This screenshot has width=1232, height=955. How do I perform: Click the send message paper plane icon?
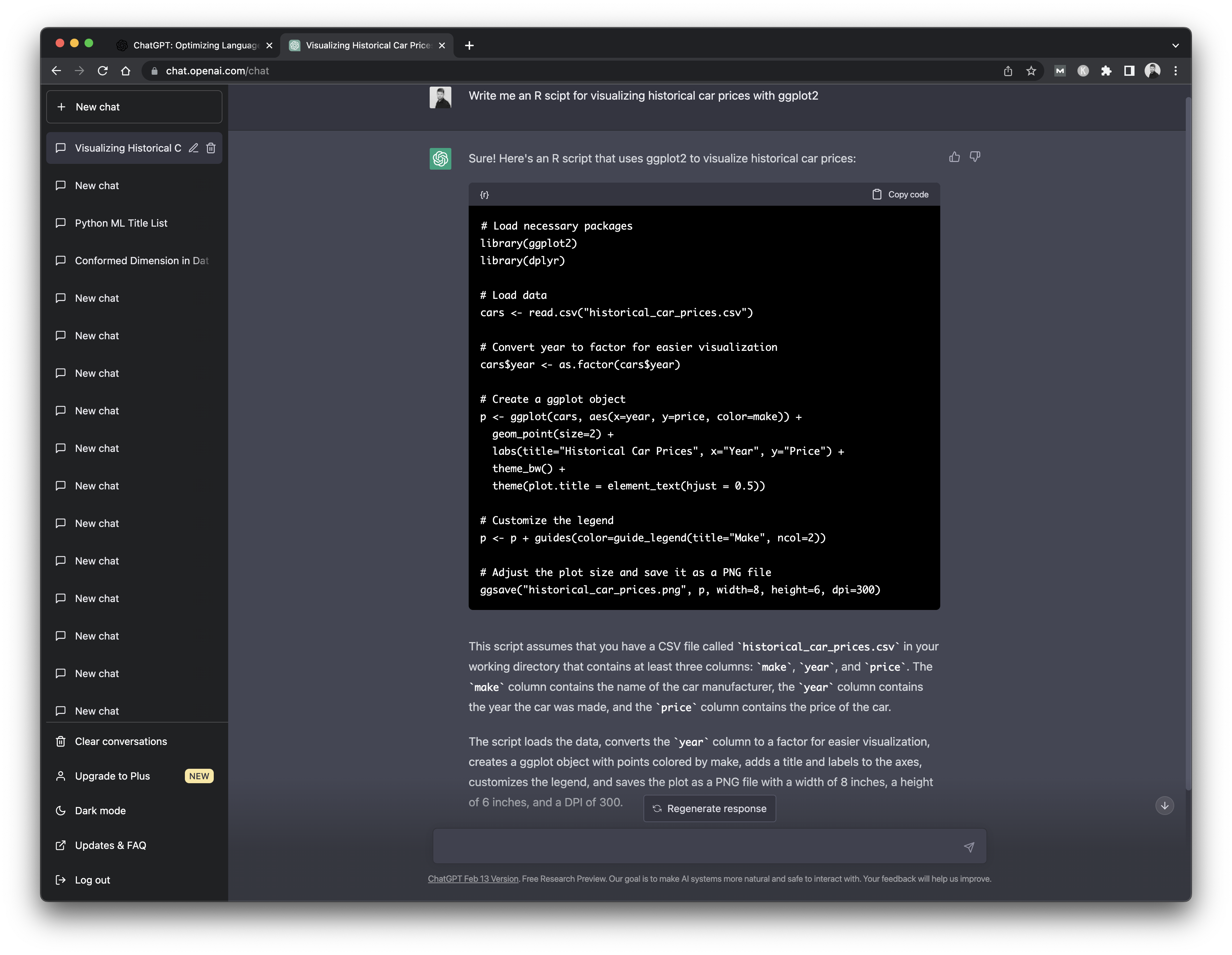pos(968,847)
